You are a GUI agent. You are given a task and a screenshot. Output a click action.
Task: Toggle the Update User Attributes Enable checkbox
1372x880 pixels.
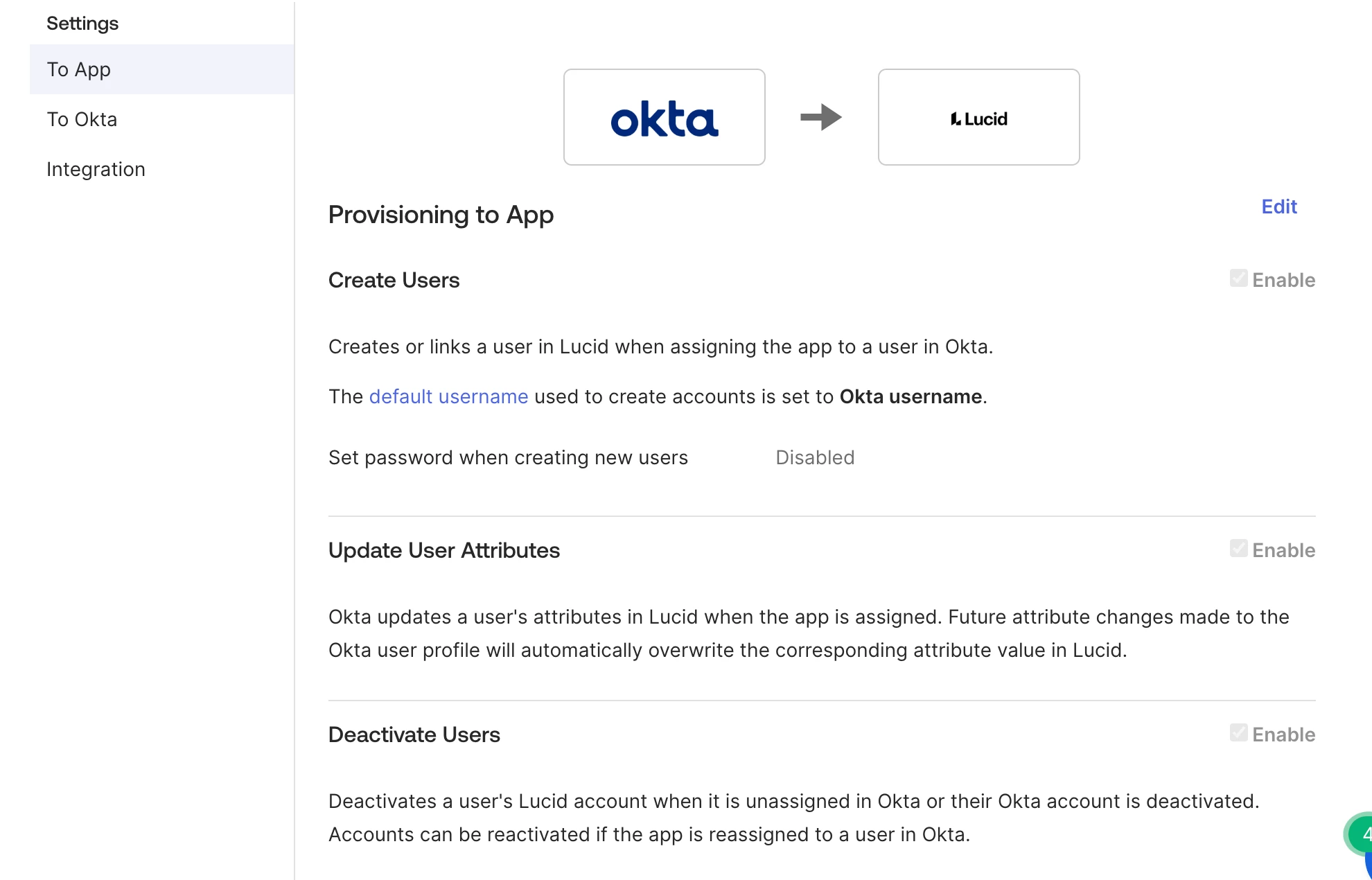click(x=1238, y=549)
